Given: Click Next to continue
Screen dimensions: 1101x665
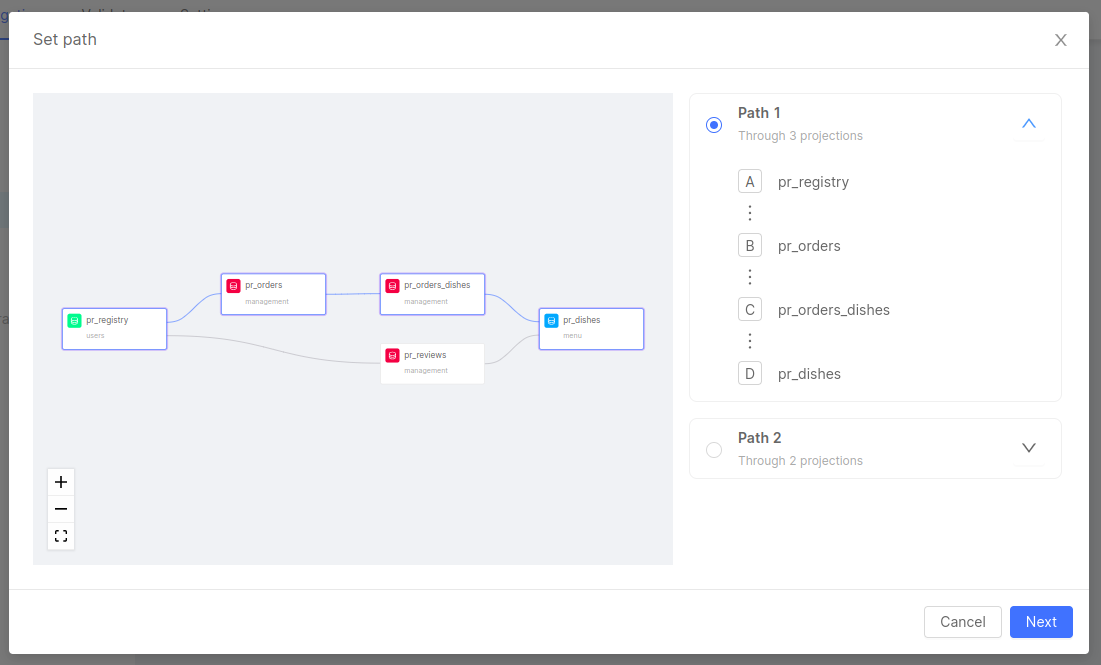Looking at the screenshot, I should [1041, 622].
